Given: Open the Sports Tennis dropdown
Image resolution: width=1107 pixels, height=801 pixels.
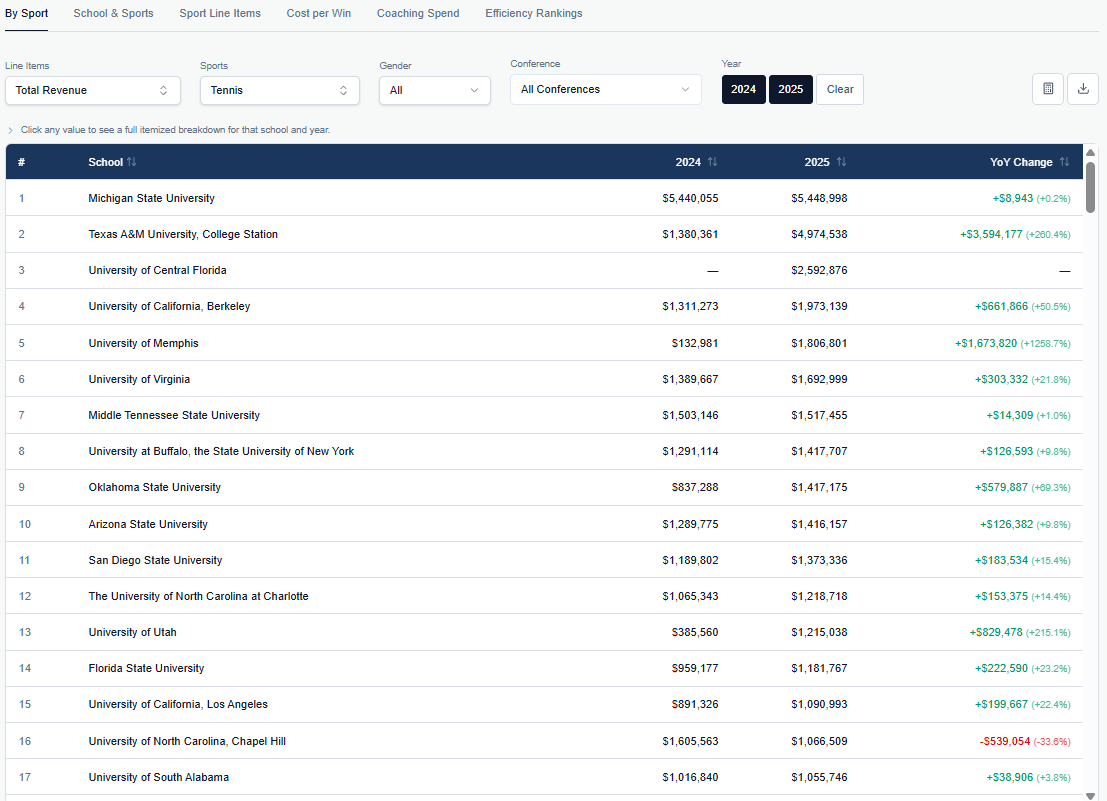Looking at the screenshot, I should point(280,90).
